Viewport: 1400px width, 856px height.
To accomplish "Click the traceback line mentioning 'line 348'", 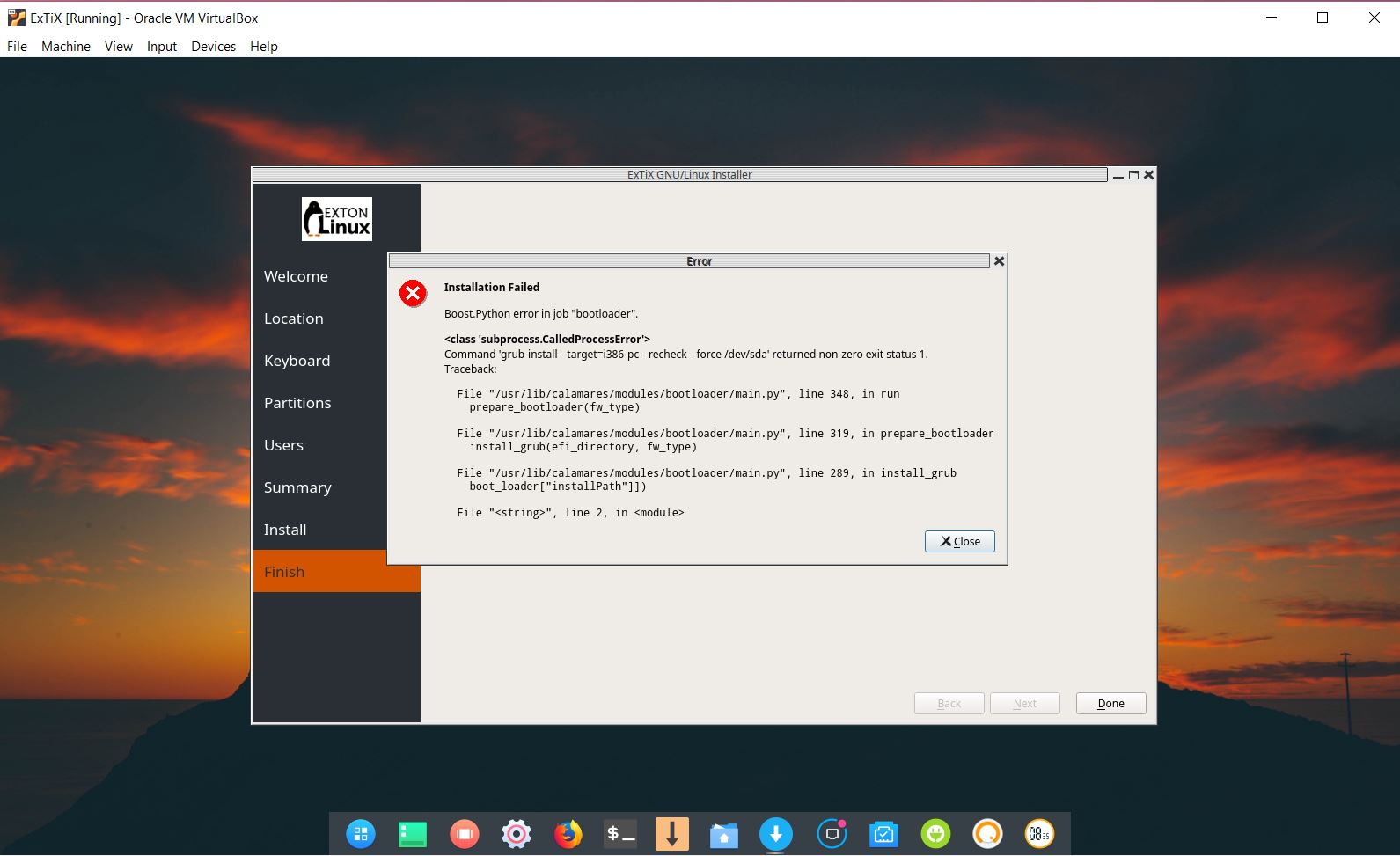I will tap(678, 394).
